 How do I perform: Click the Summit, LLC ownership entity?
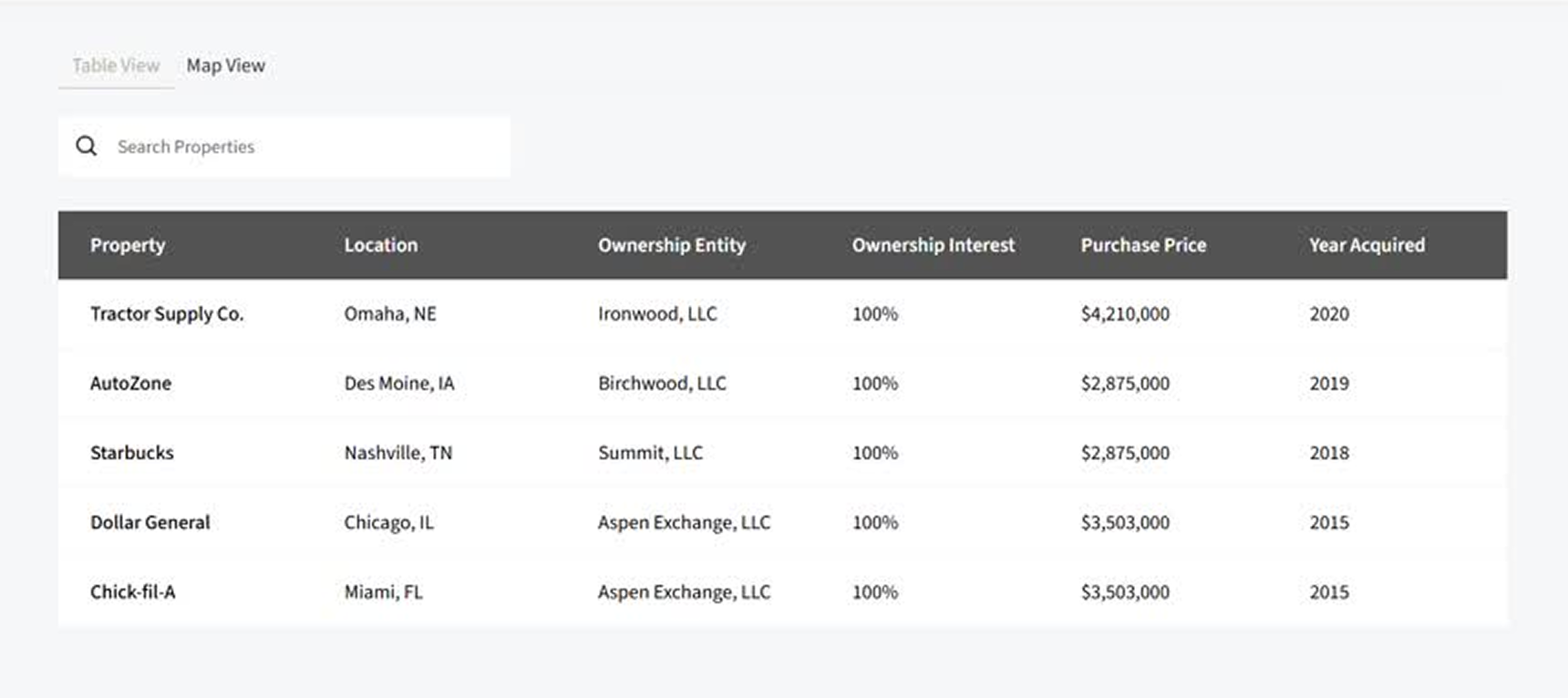pos(651,453)
